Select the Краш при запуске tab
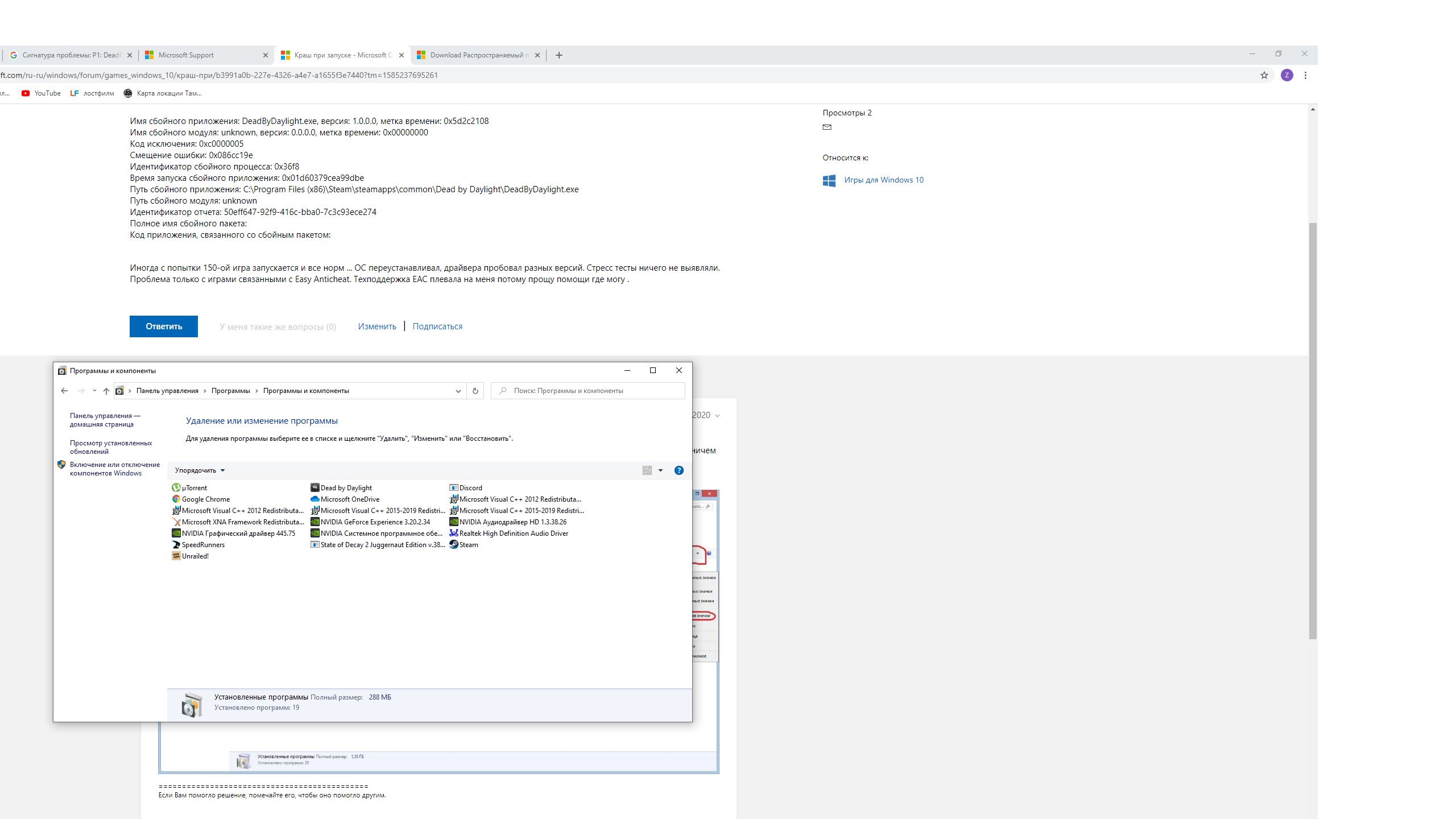The width and height of the screenshot is (1456, 819). (x=341, y=55)
